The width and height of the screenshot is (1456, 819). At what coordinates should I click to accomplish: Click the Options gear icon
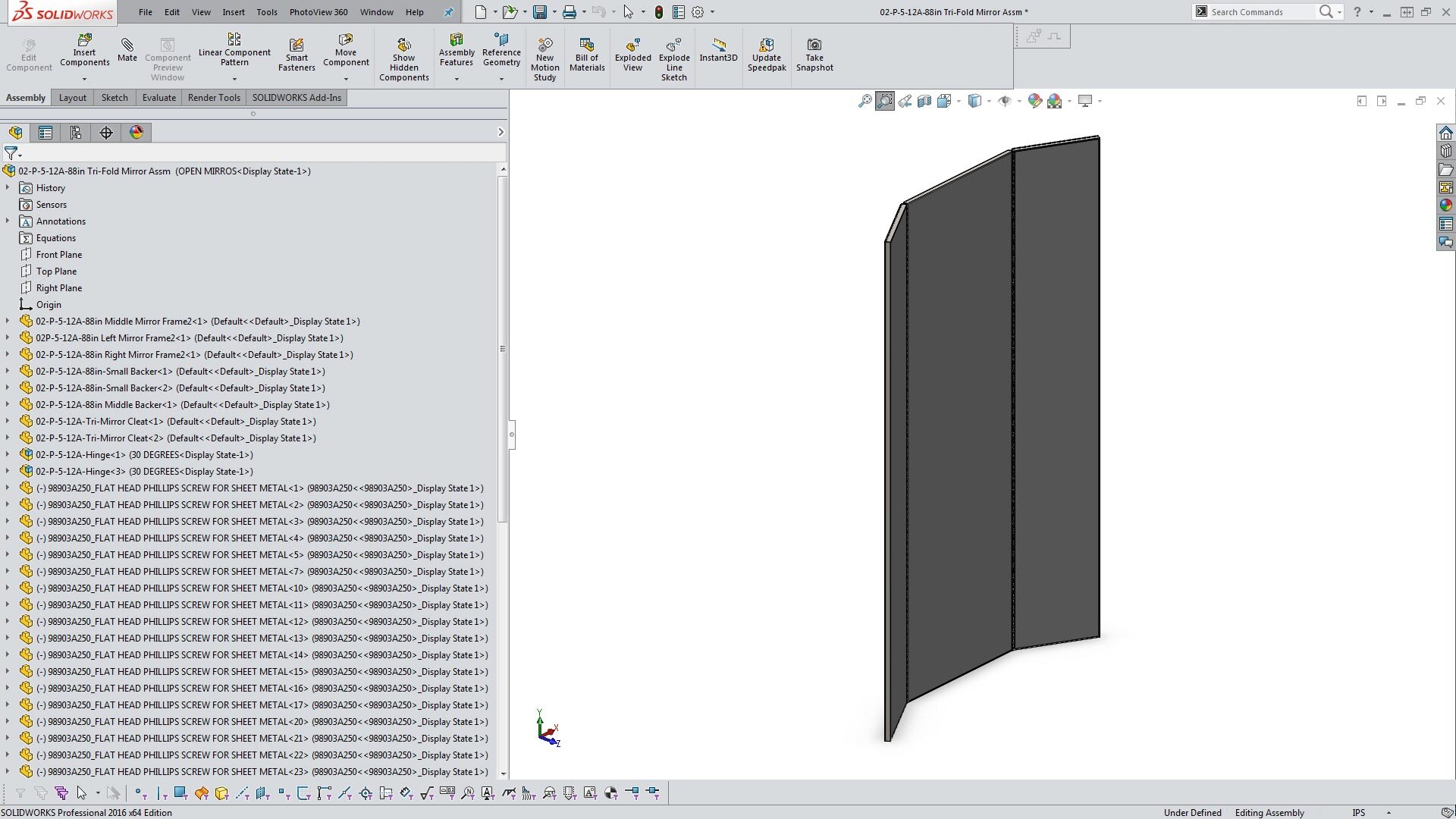click(698, 12)
